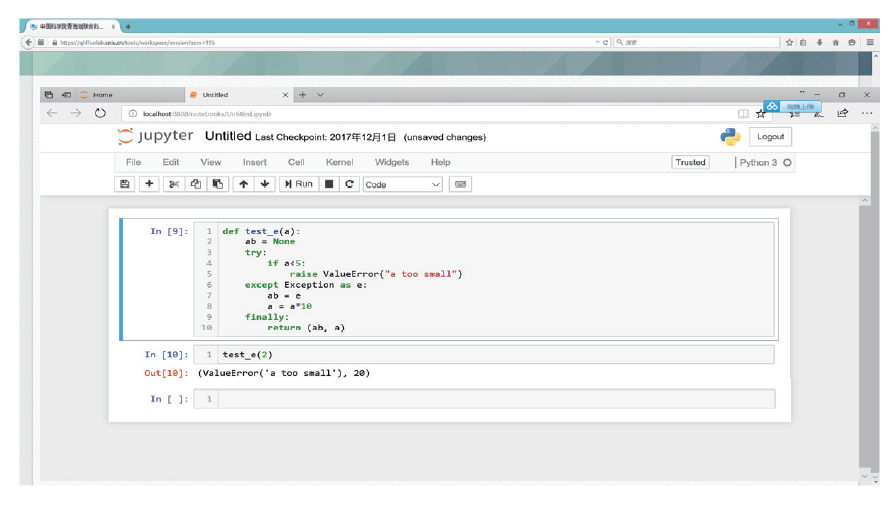Rename notebook by clicking Untitled title
Viewport: 896px width, 505px height.
(x=228, y=136)
